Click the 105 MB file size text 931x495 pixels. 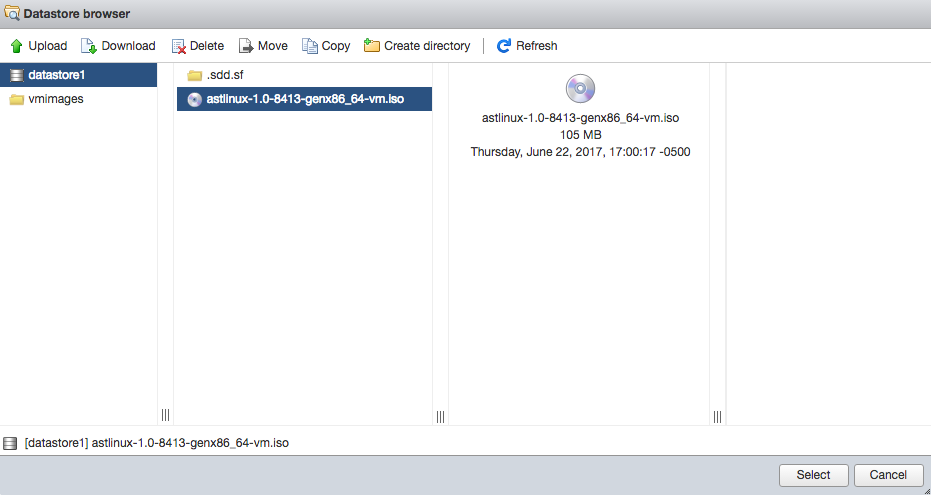580,135
